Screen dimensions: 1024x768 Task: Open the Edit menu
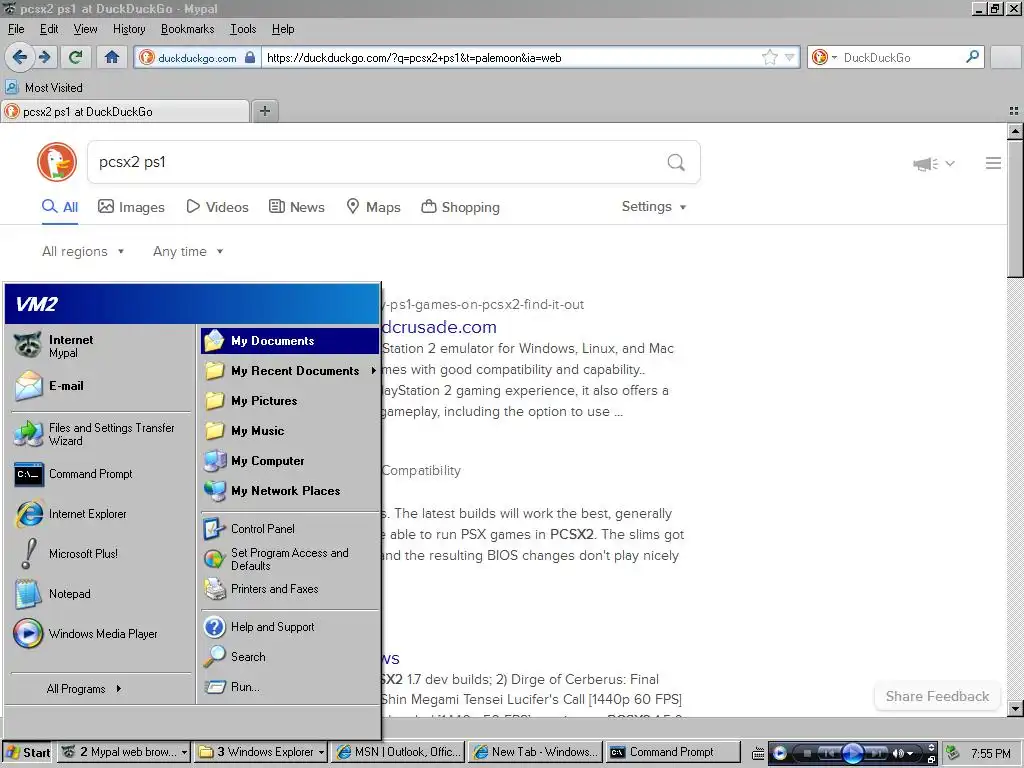pyautogui.click(x=49, y=29)
